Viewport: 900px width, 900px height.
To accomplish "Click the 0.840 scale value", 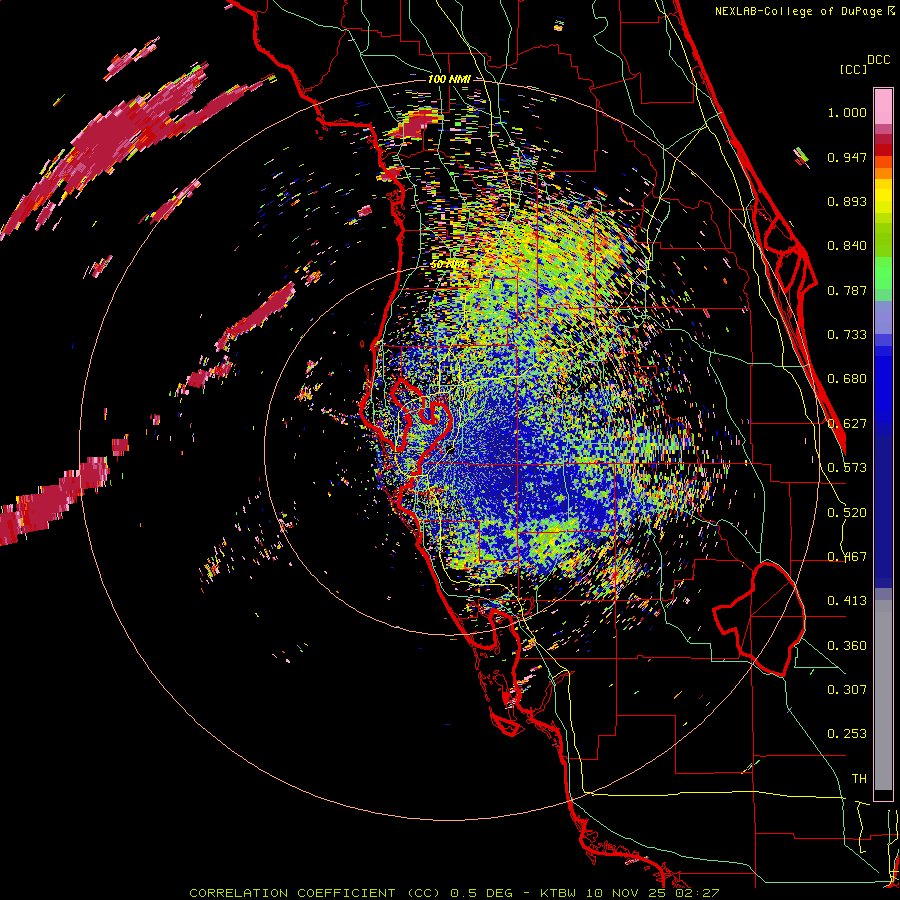I will pyautogui.click(x=847, y=246).
